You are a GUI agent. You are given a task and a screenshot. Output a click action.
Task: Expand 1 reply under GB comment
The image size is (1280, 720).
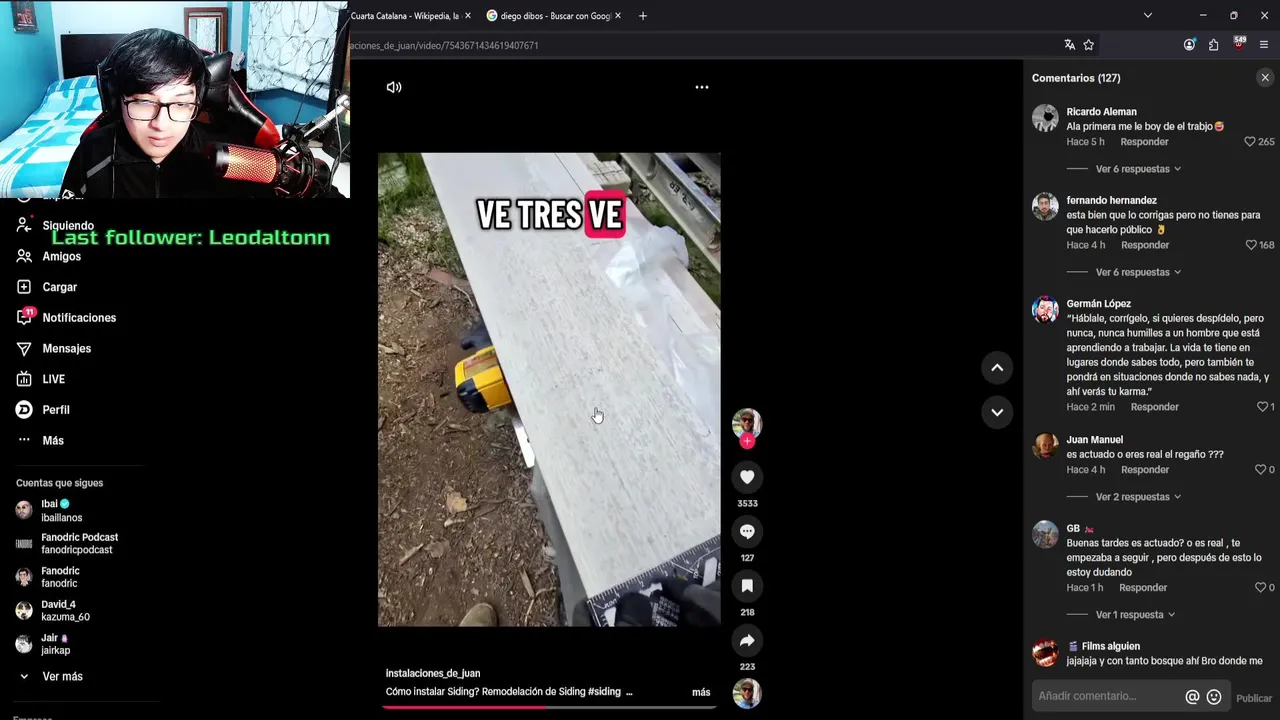tap(1135, 615)
